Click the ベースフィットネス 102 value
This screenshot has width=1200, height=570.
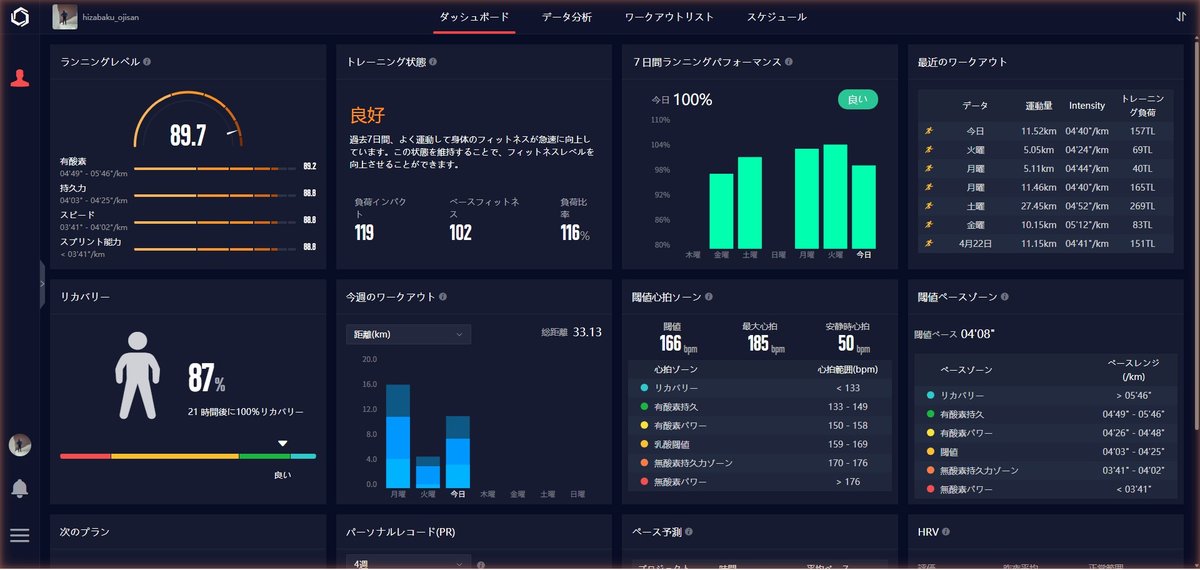(x=460, y=233)
